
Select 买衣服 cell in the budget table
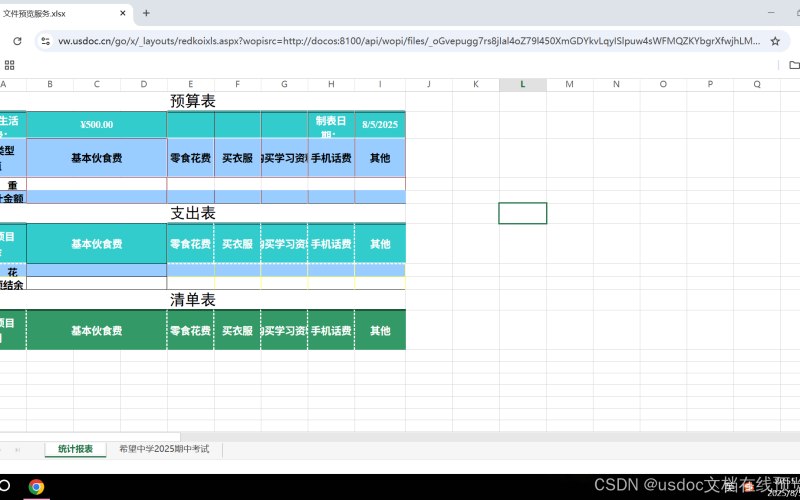(x=237, y=158)
